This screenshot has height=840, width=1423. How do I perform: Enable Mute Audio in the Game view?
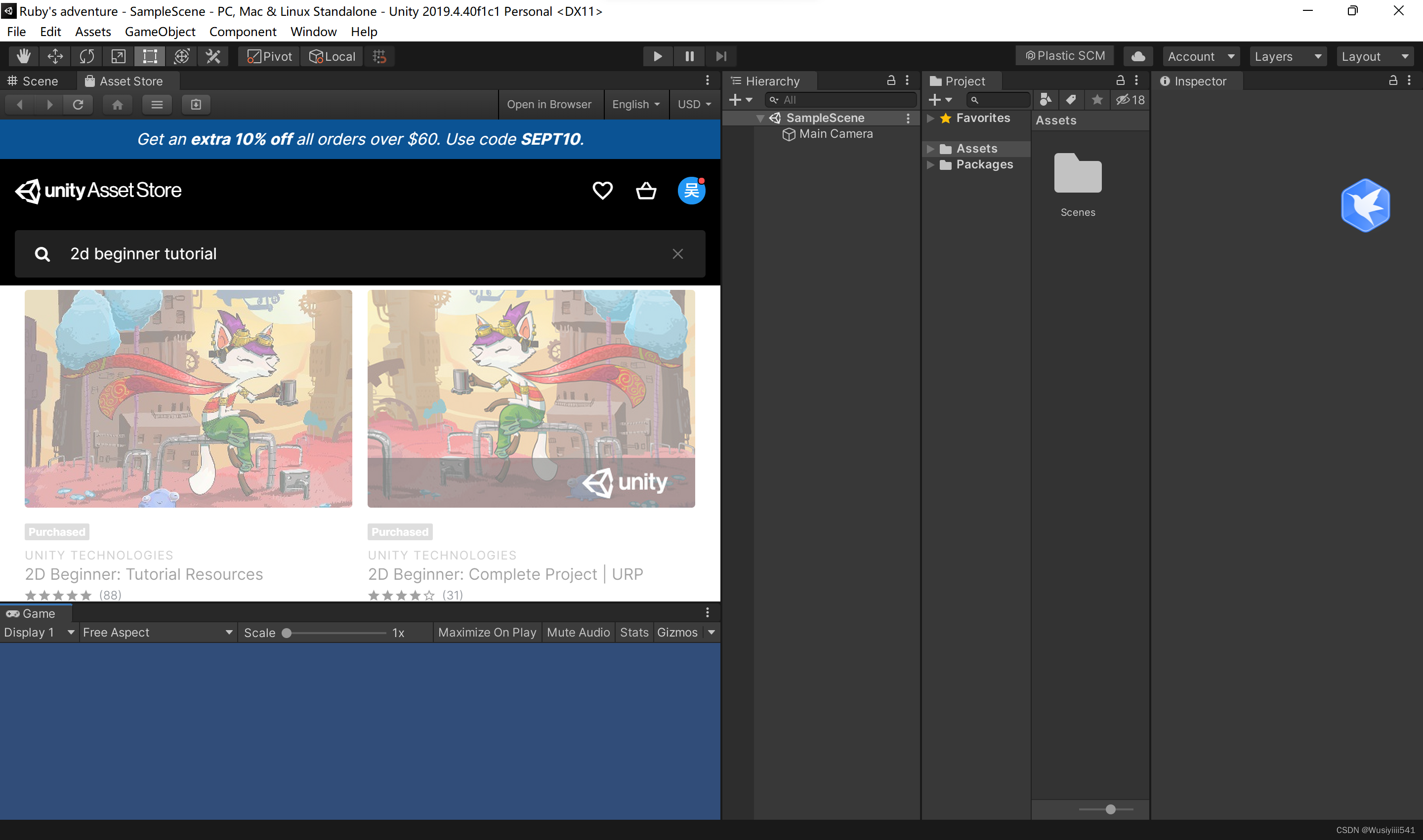tap(578, 632)
